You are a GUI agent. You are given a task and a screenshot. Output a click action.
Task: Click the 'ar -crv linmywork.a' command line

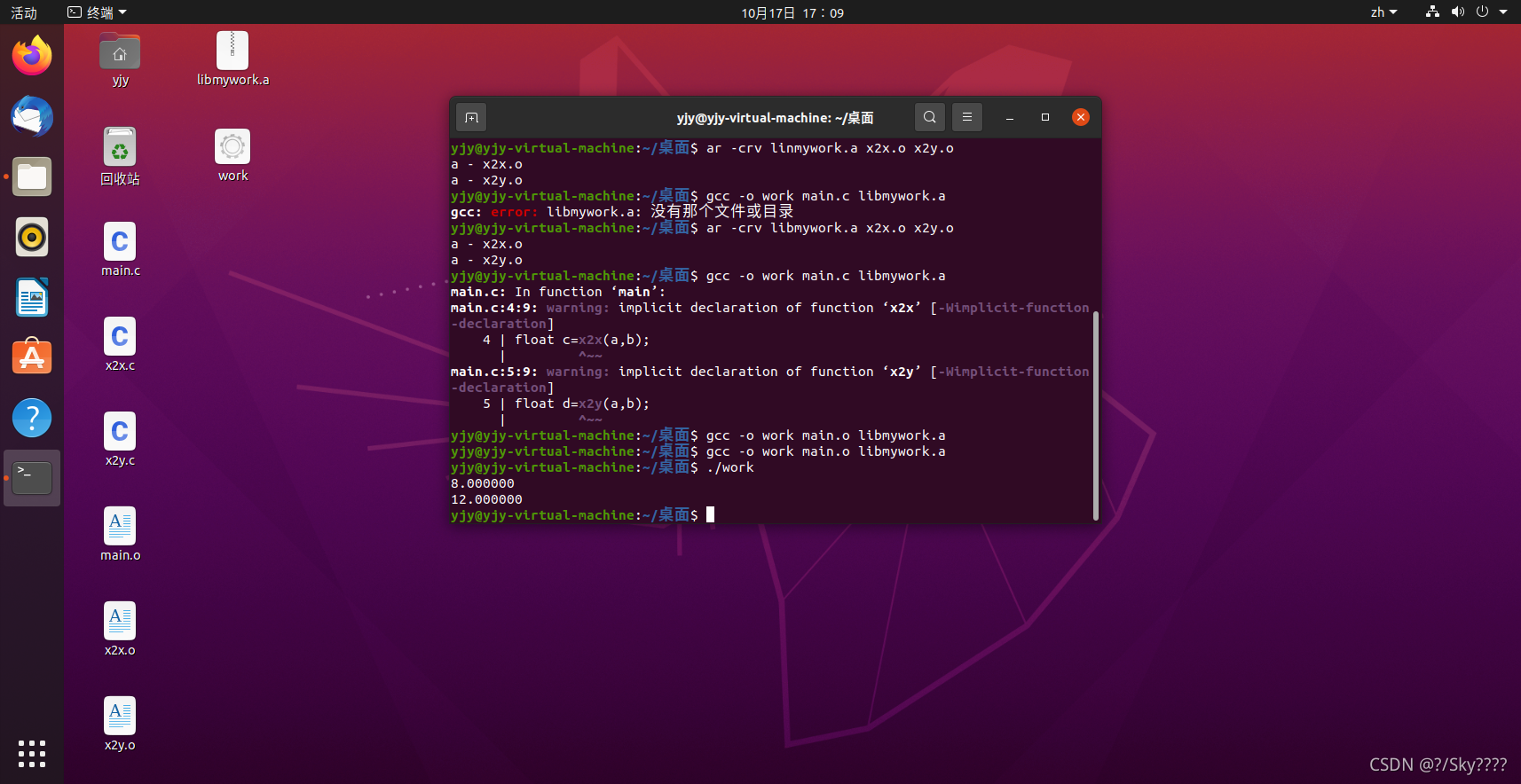(830, 148)
